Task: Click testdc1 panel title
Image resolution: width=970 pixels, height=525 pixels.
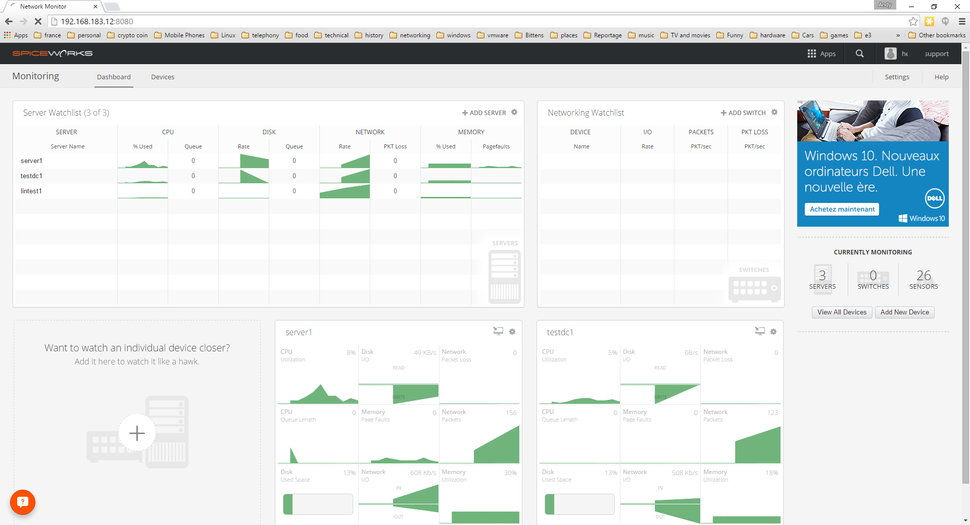Action: point(560,332)
